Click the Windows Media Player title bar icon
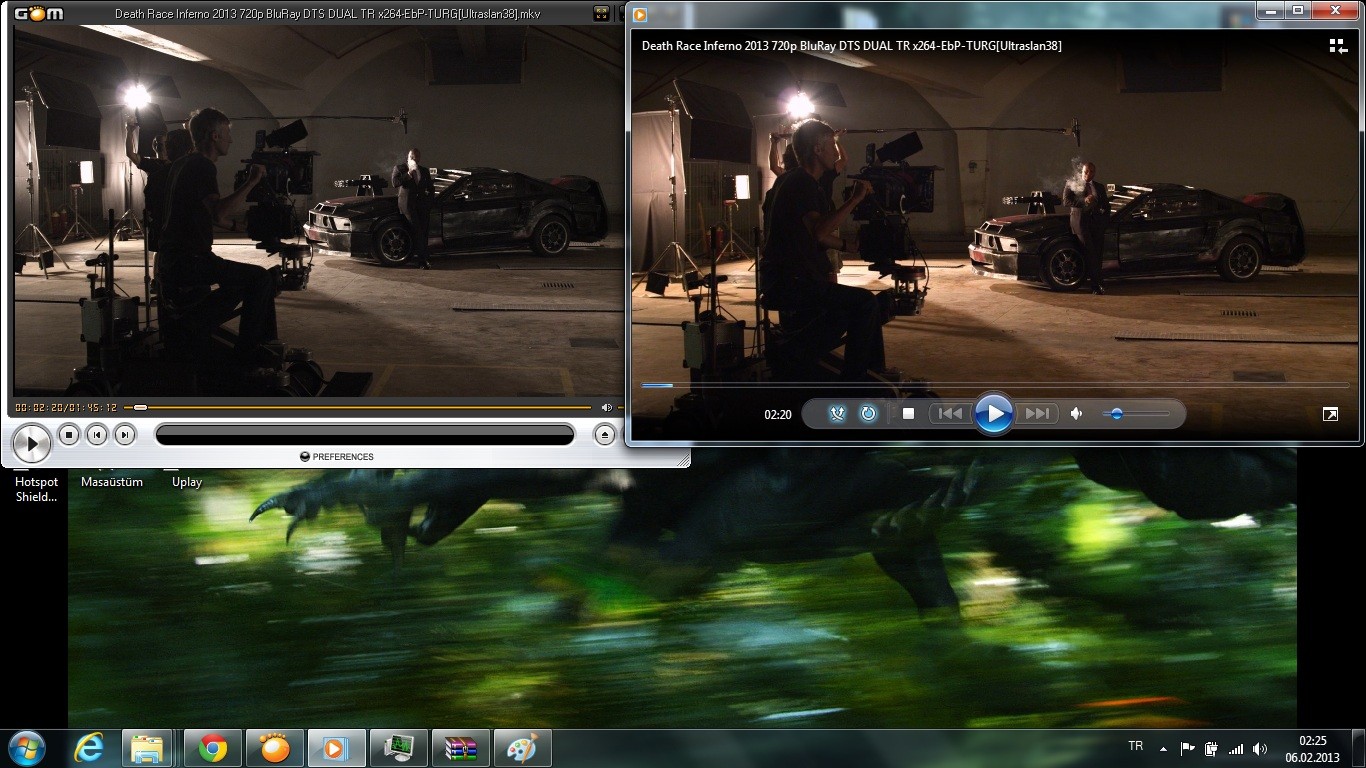 click(640, 14)
